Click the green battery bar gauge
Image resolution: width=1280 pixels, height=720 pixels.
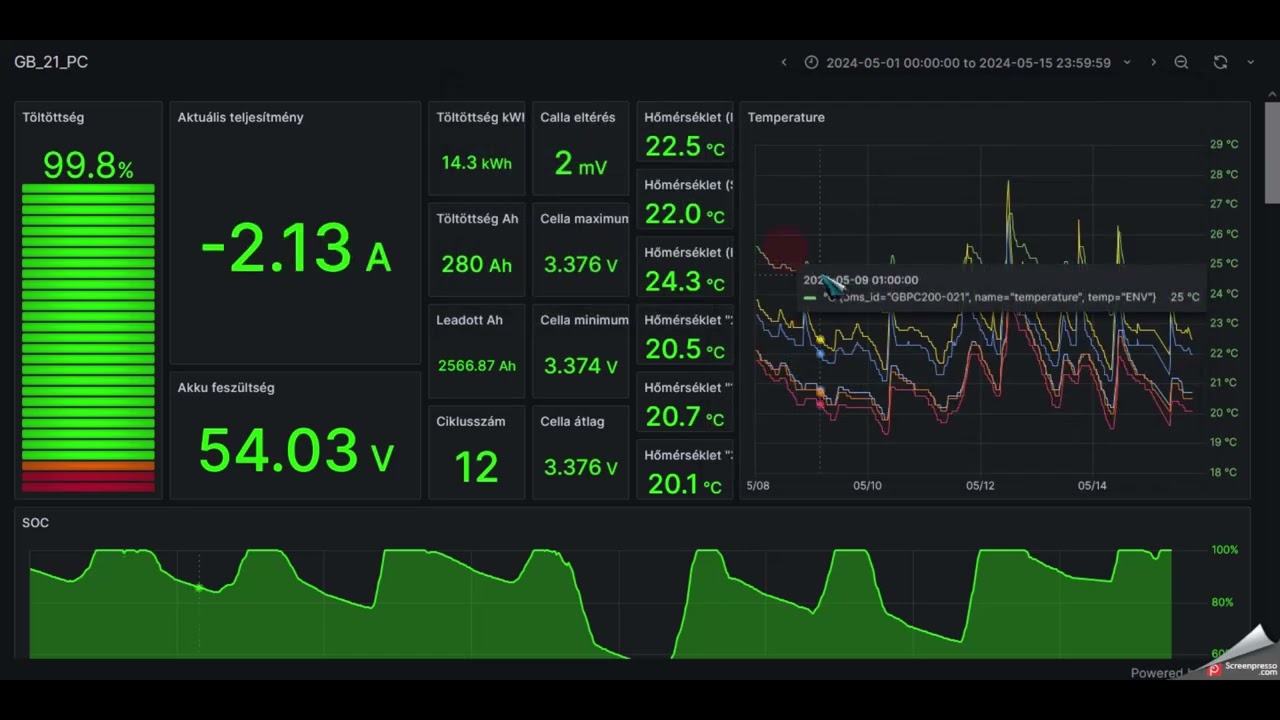point(88,338)
